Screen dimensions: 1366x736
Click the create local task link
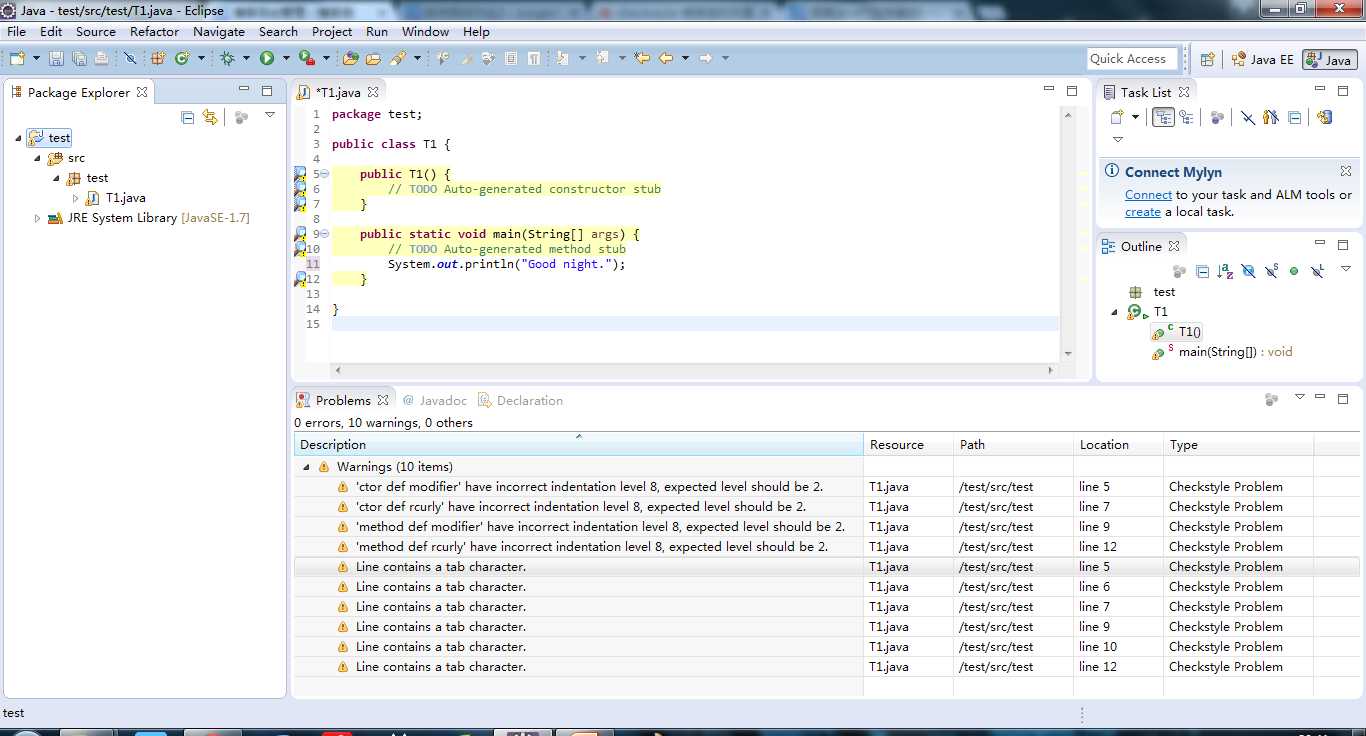[x=1143, y=212]
